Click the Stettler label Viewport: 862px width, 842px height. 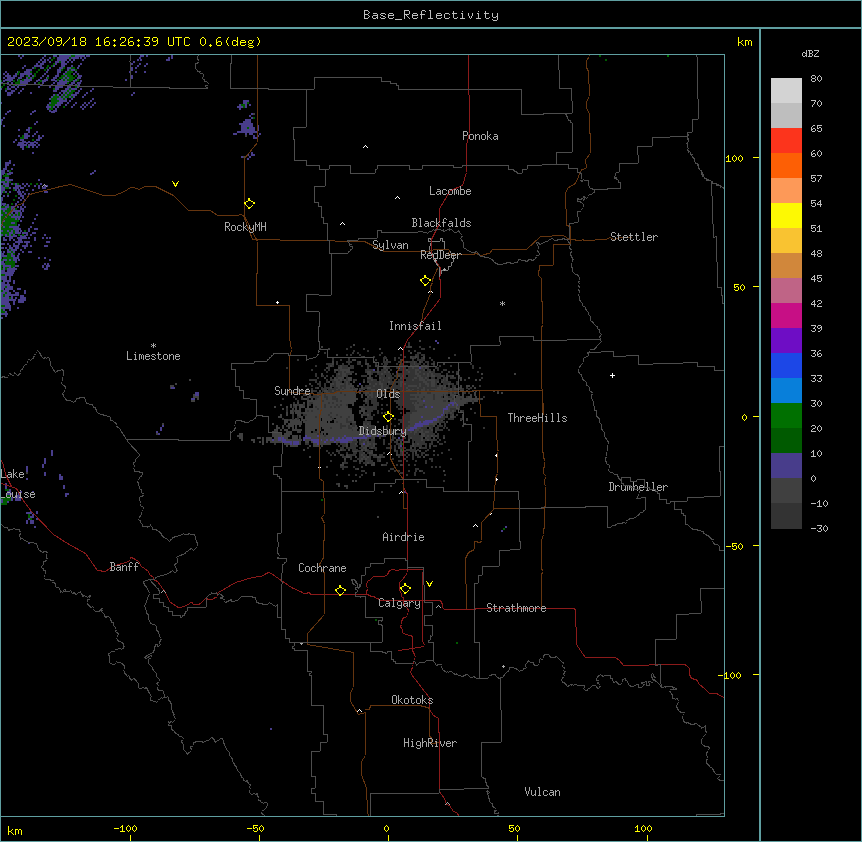point(634,237)
